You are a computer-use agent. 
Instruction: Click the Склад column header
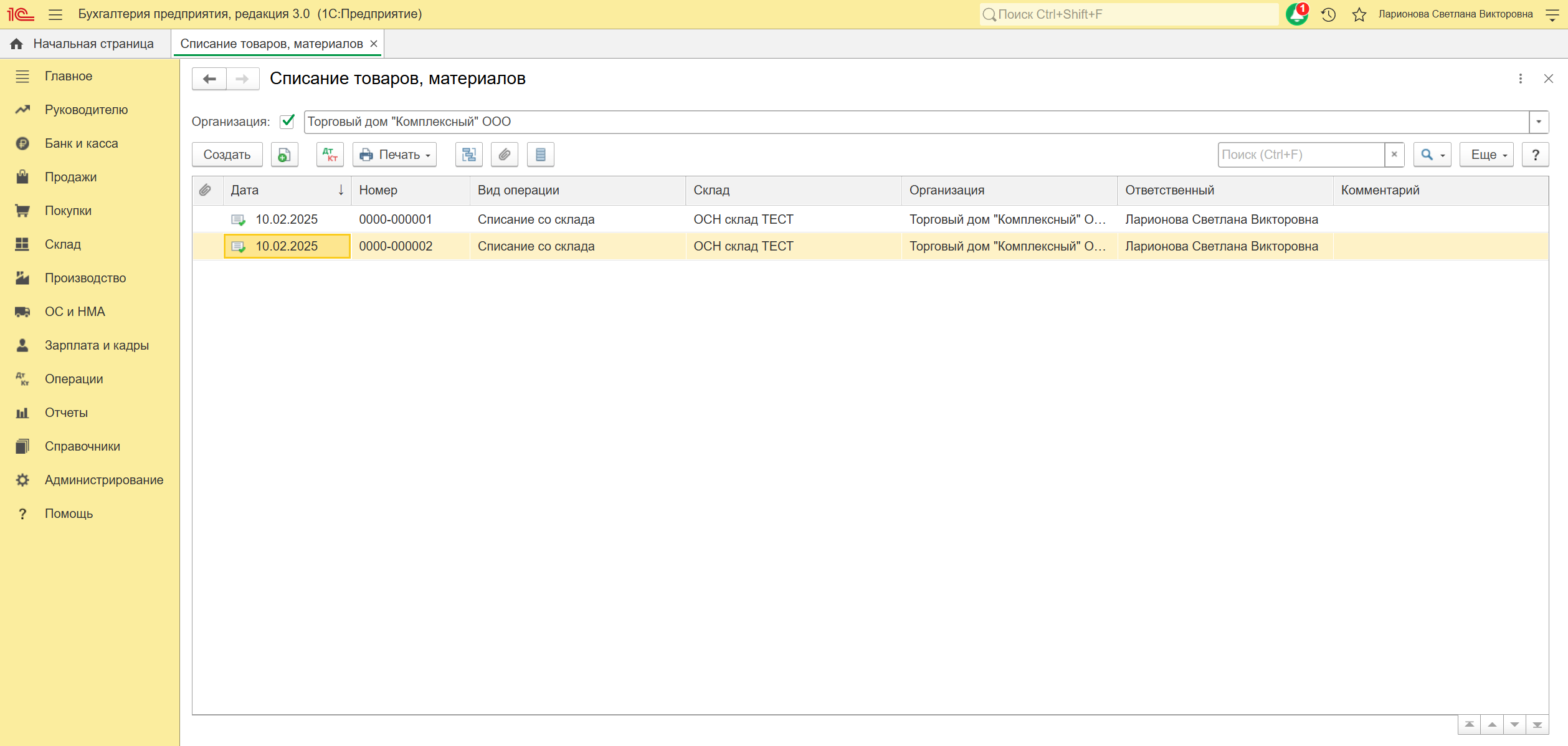pos(794,190)
